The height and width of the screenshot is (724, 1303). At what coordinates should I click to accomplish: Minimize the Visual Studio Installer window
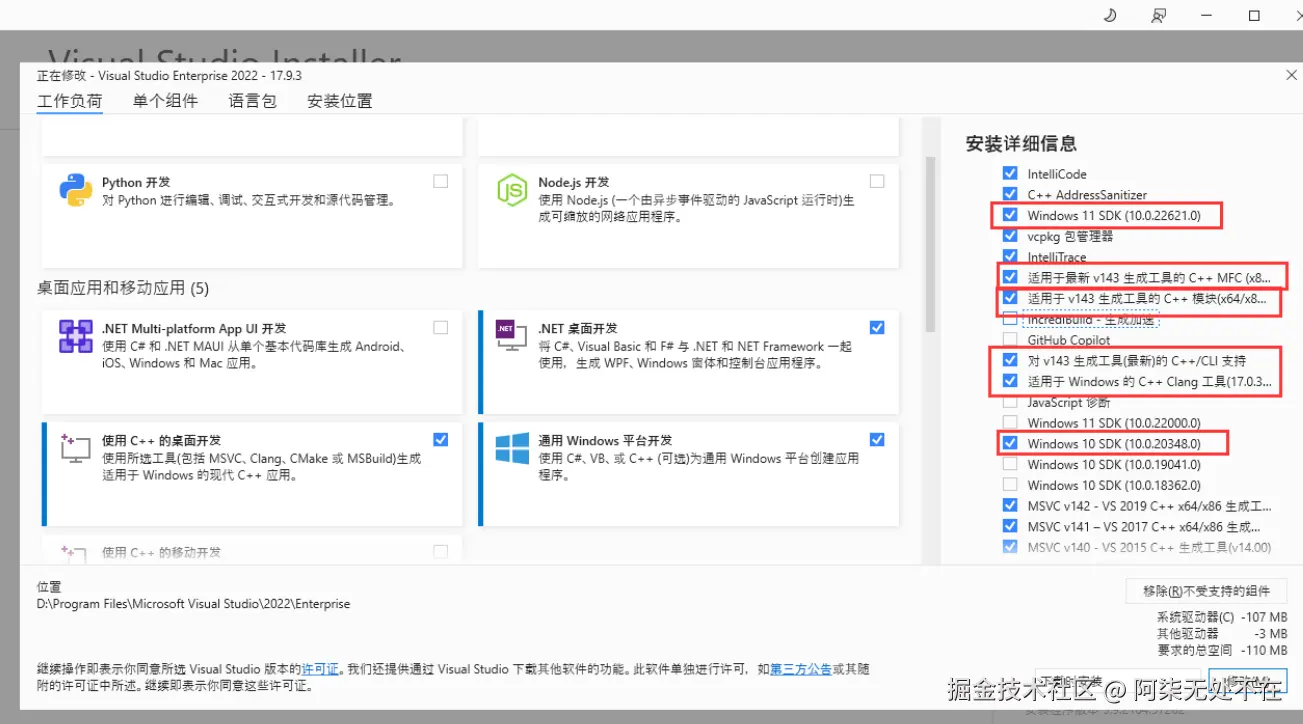(1206, 15)
